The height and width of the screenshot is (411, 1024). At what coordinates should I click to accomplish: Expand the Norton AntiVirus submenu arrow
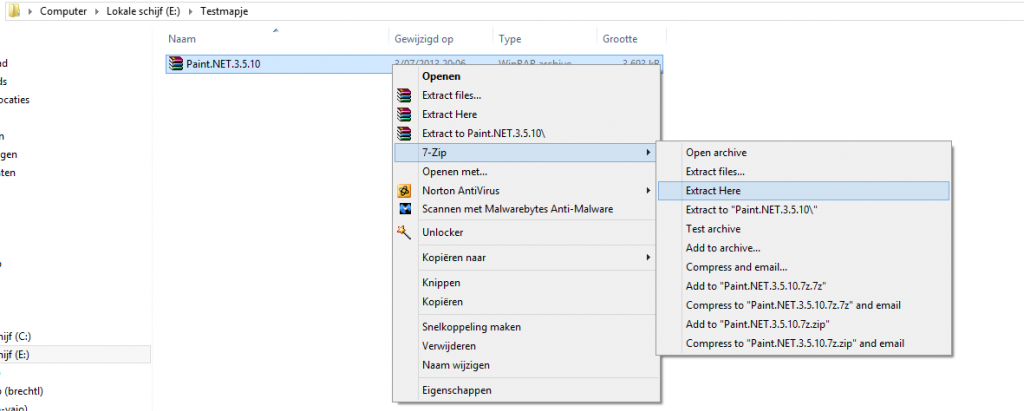coord(648,191)
